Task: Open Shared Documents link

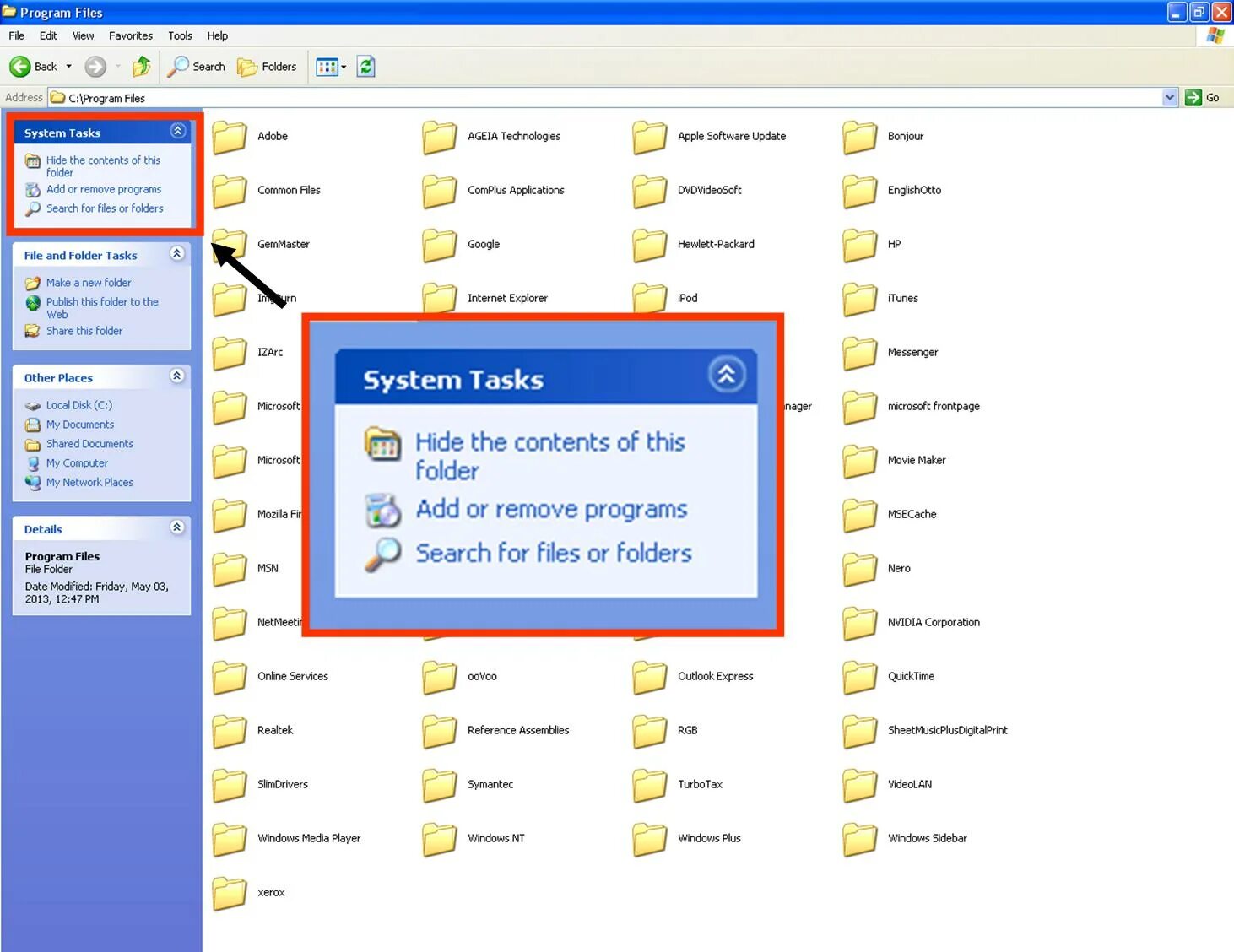Action: (89, 444)
